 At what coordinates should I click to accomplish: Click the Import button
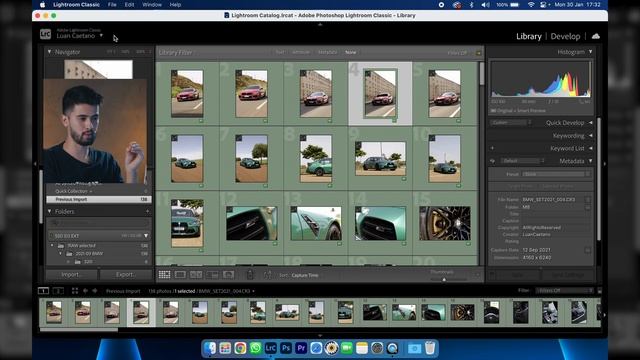pos(71,275)
